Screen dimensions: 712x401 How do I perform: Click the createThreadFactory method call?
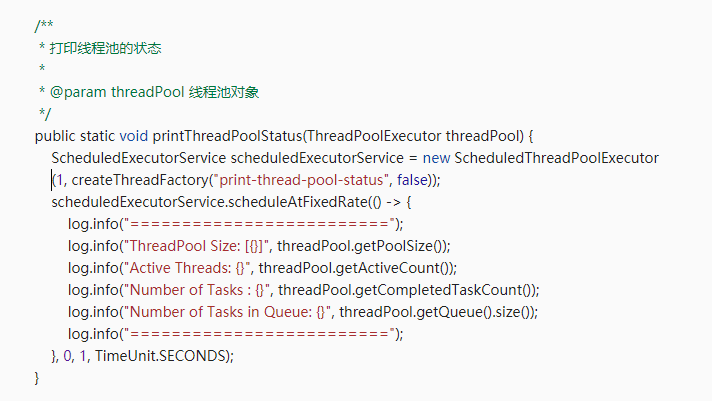coord(124,179)
